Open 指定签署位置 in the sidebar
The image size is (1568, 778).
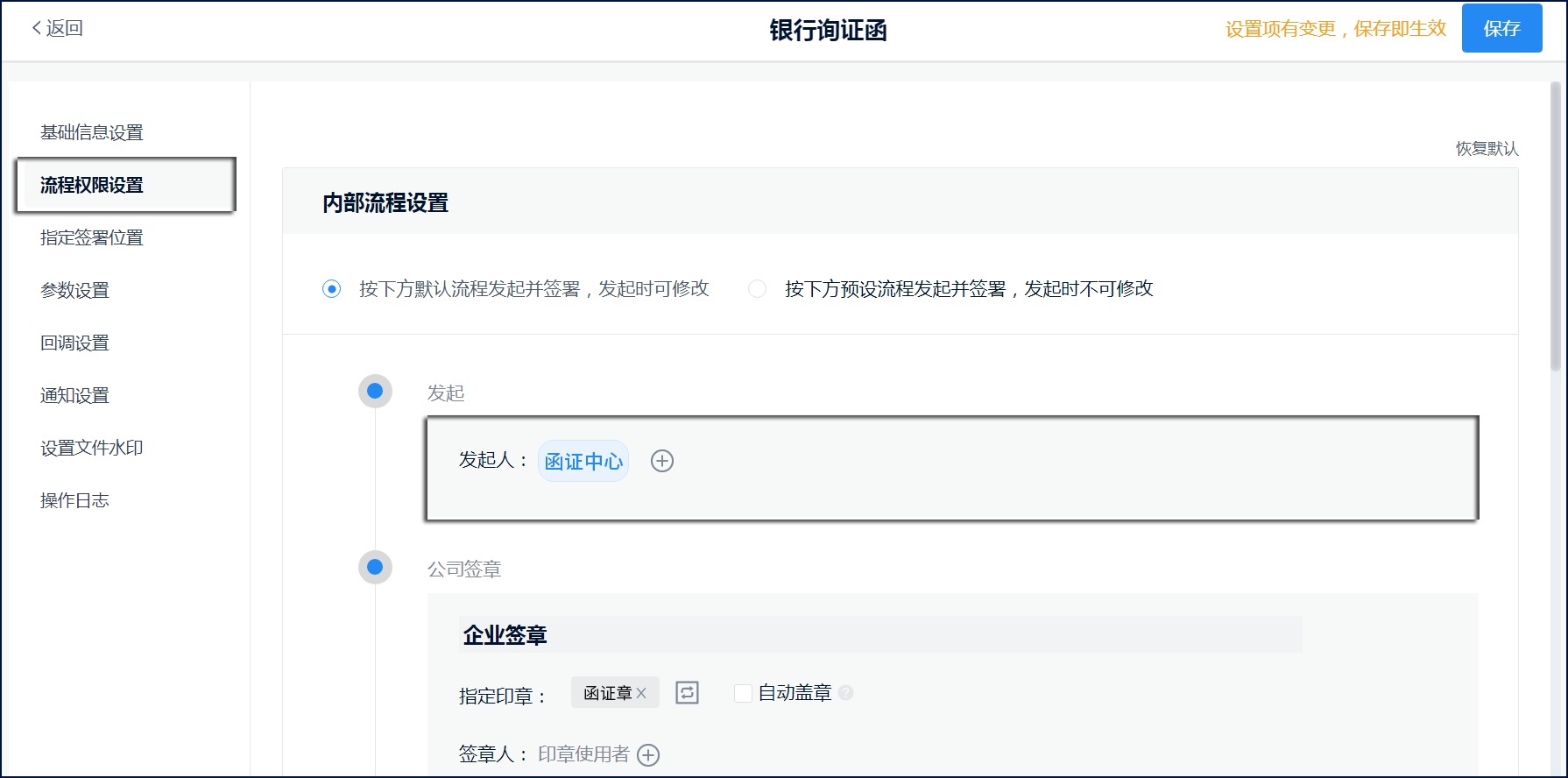coord(92,237)
